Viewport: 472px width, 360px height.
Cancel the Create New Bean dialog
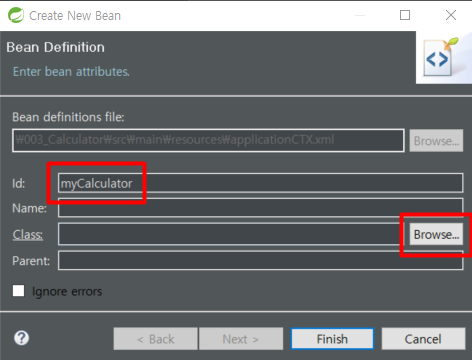pos(423,339)
